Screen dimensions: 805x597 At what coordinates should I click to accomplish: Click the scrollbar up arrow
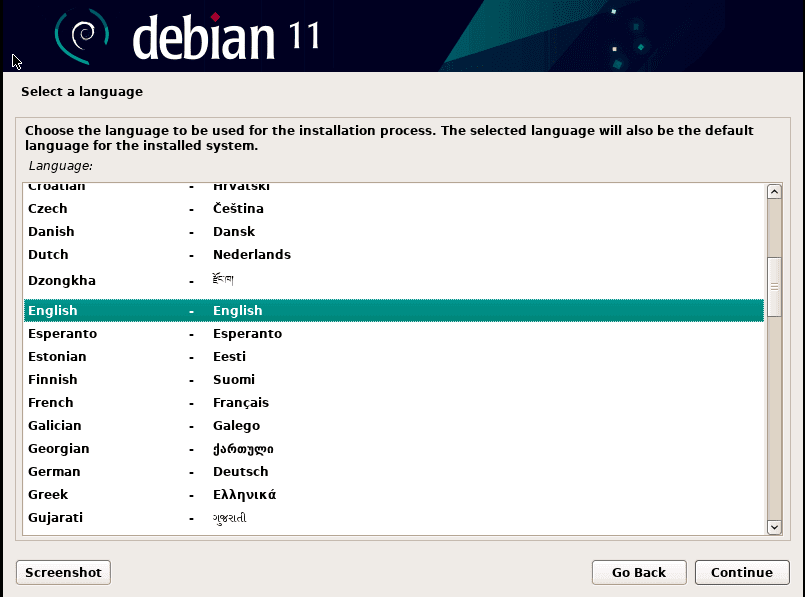pos(774,192)
